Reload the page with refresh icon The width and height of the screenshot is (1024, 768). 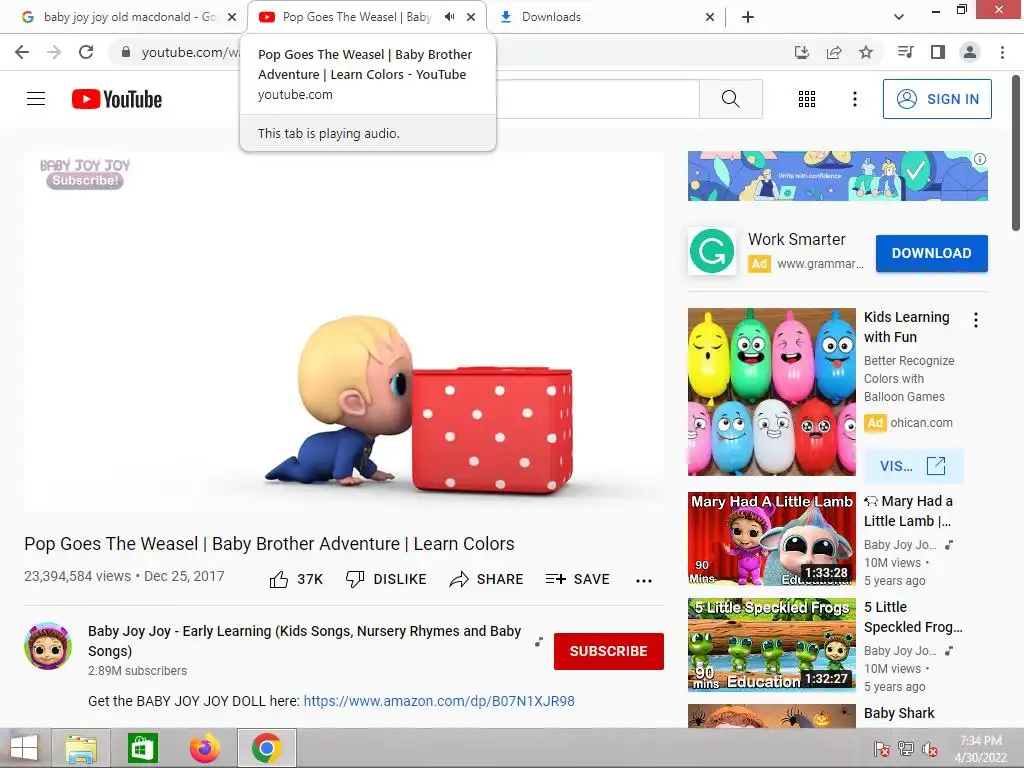[86, 52]
